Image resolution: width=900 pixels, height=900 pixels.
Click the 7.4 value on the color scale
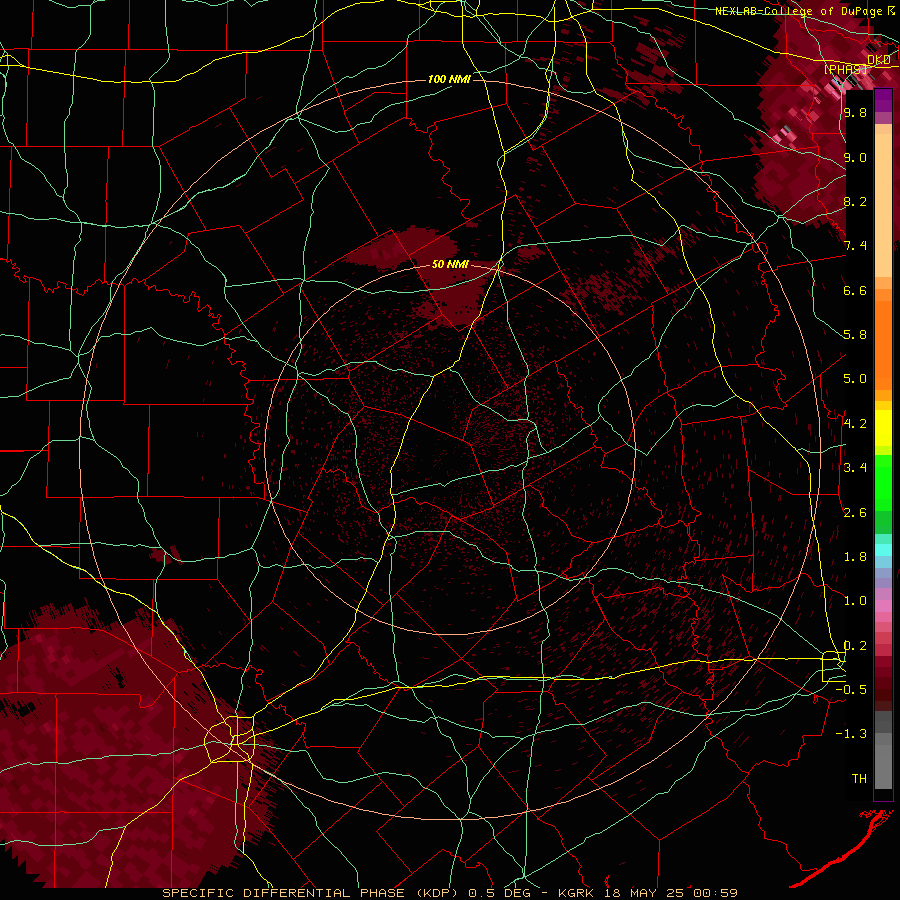[x=855, y=246]
